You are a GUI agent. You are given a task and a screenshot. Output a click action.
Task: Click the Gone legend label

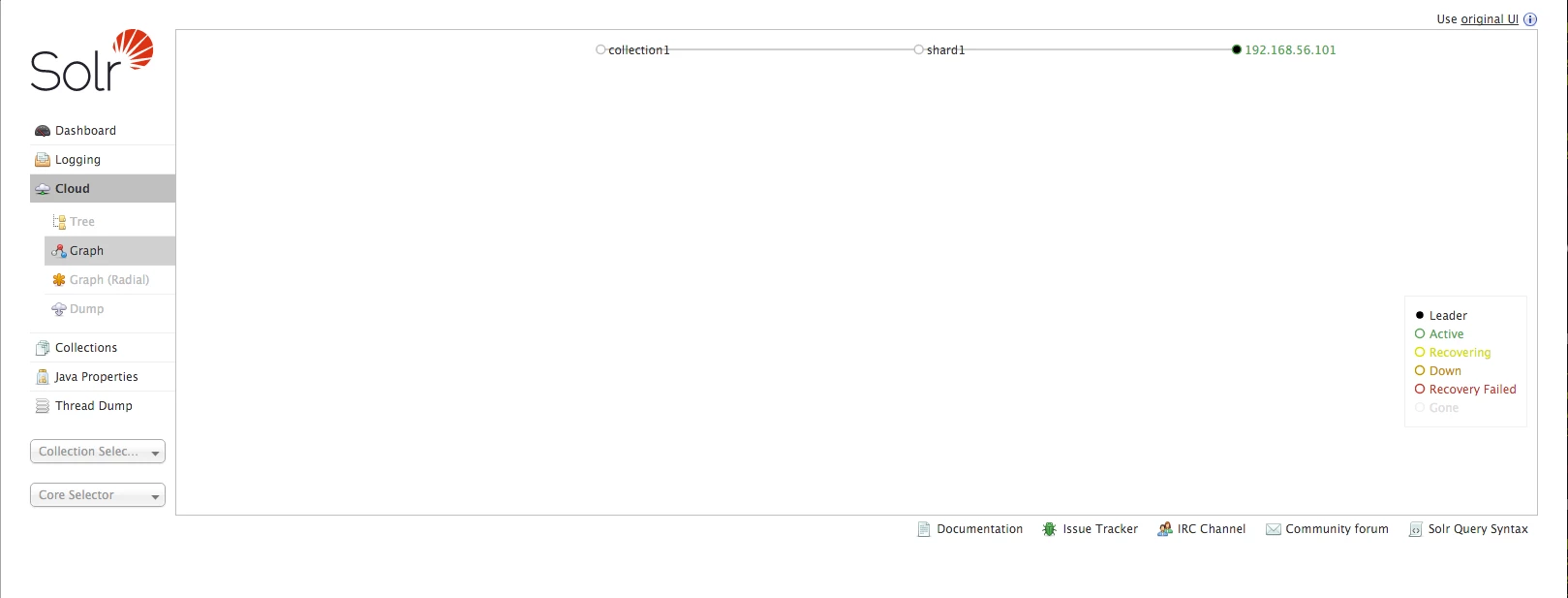coord(1443,408)
